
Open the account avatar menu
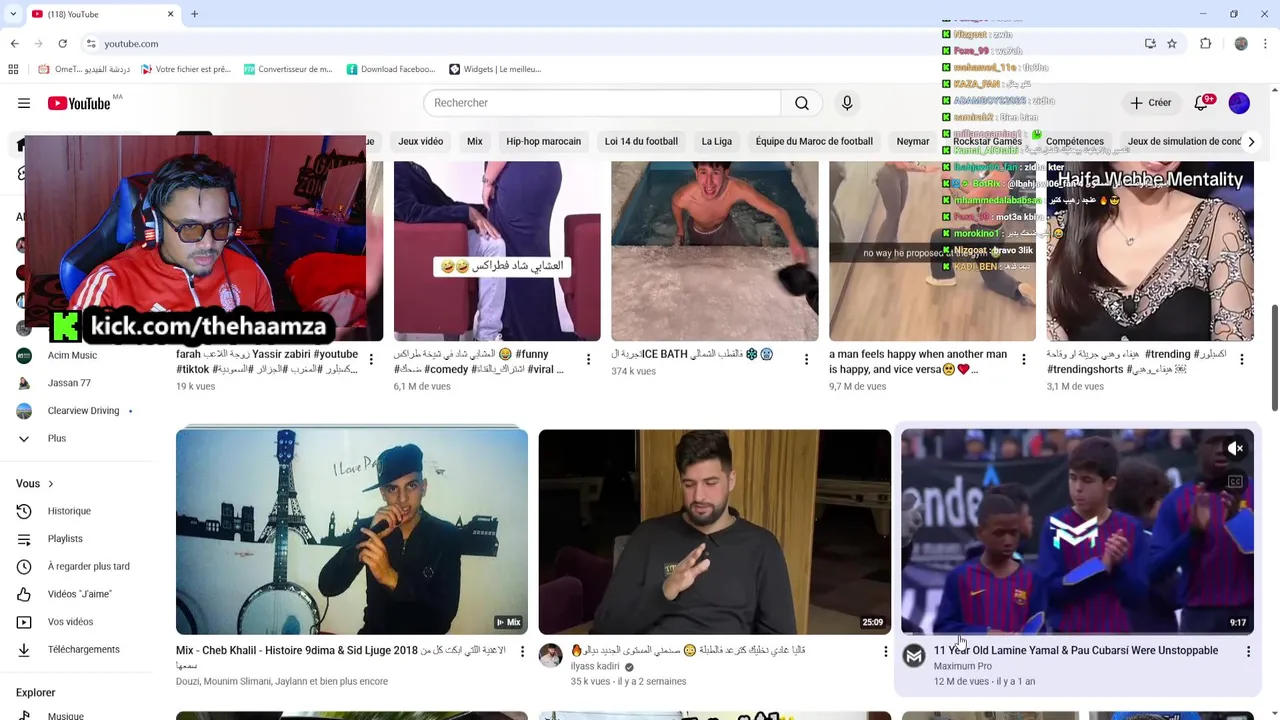point(1239,103)
